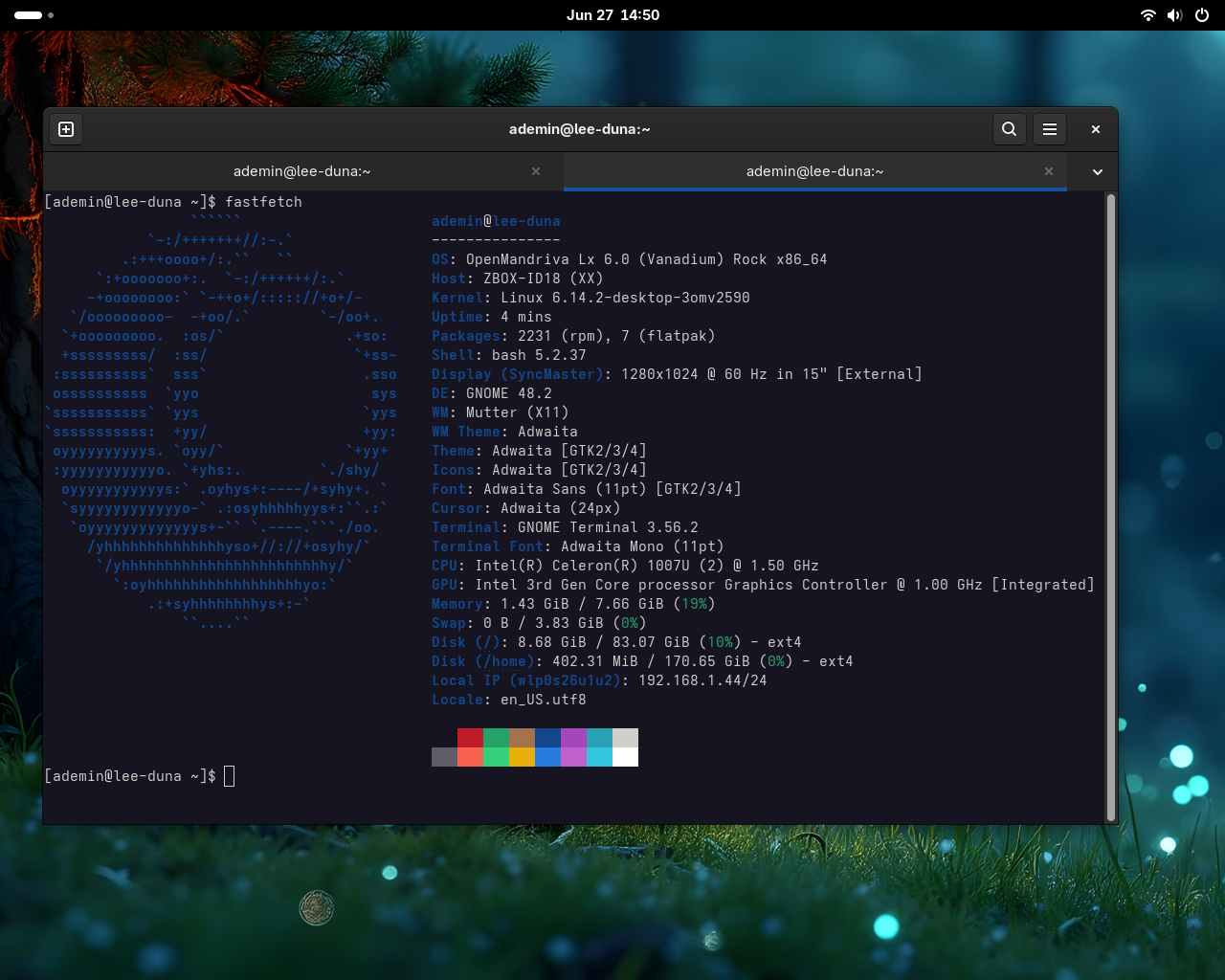
Task: Click the 'Disk (/)' usage line
Action: 616,642
